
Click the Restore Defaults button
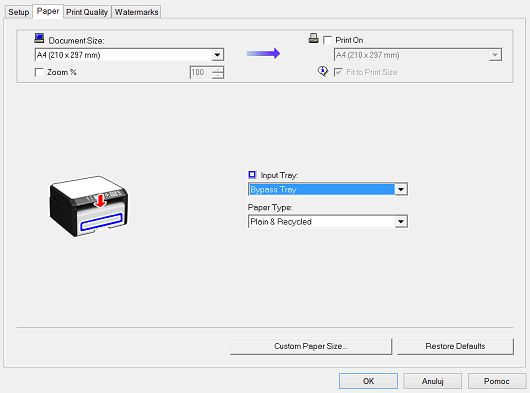[455, 346]
